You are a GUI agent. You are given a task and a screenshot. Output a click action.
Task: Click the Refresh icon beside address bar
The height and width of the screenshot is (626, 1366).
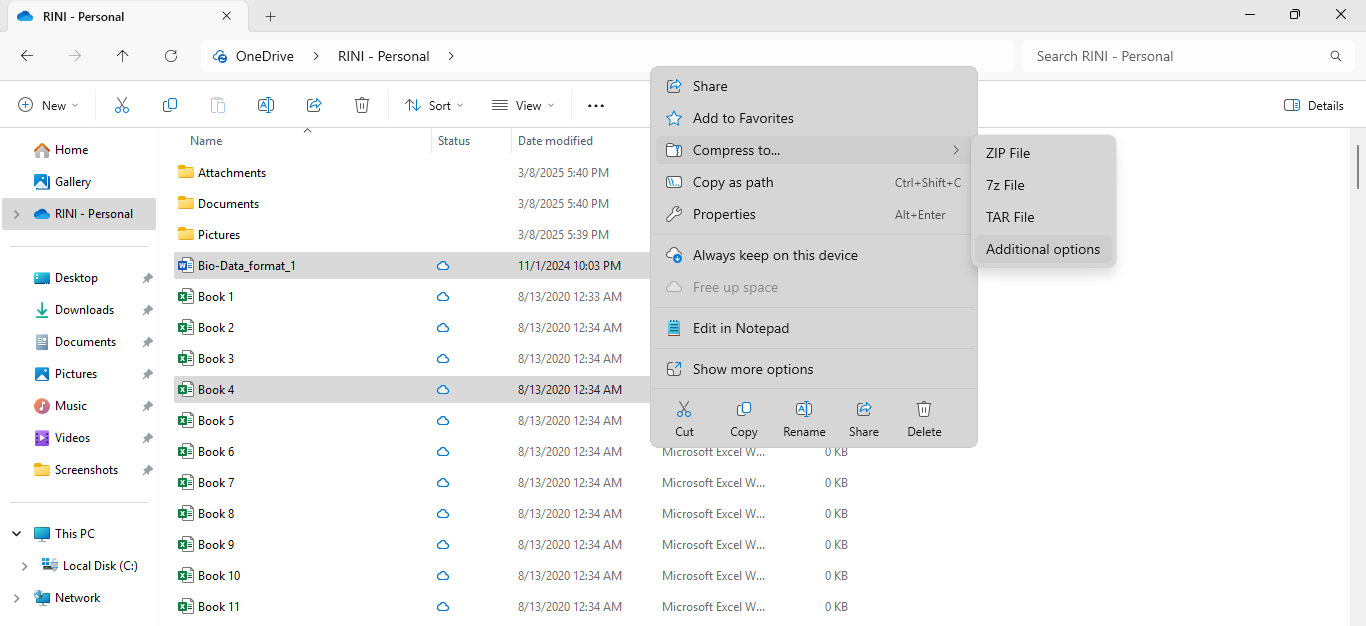[171, 56]
